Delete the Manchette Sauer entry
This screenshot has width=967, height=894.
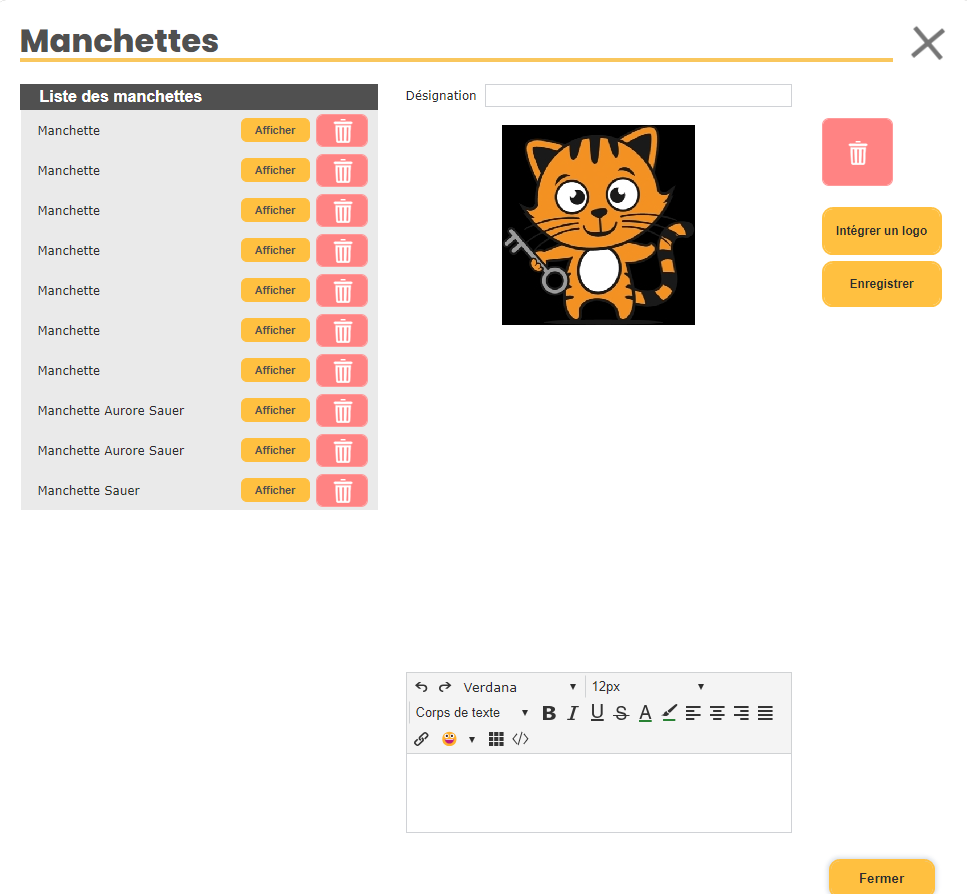pyautogui.click(x=342, y=491)
